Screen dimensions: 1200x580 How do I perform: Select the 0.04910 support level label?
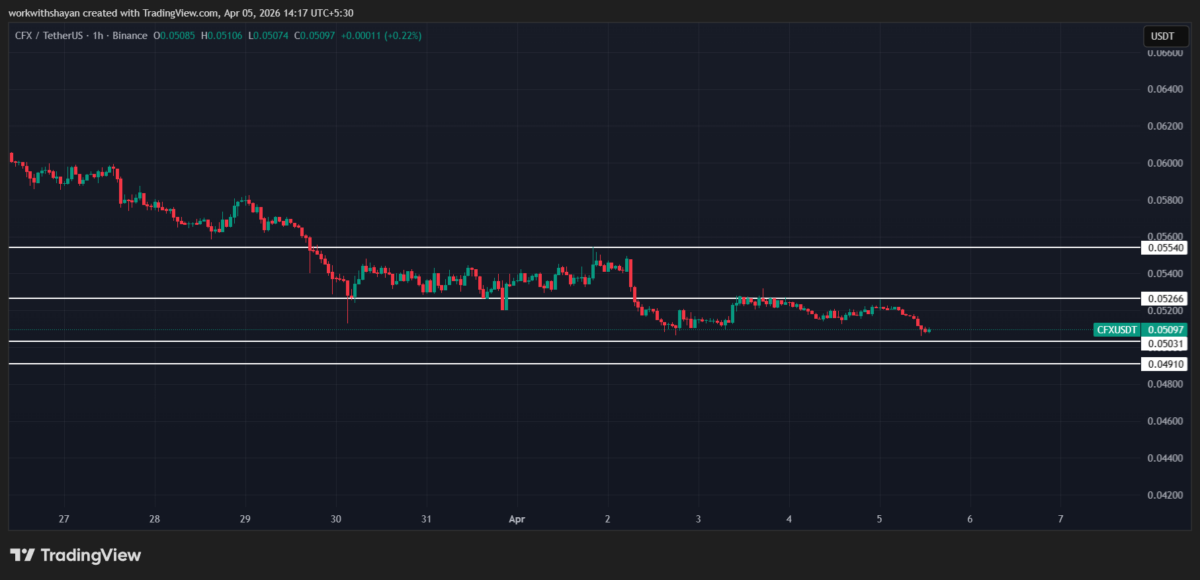[1164, 364]
